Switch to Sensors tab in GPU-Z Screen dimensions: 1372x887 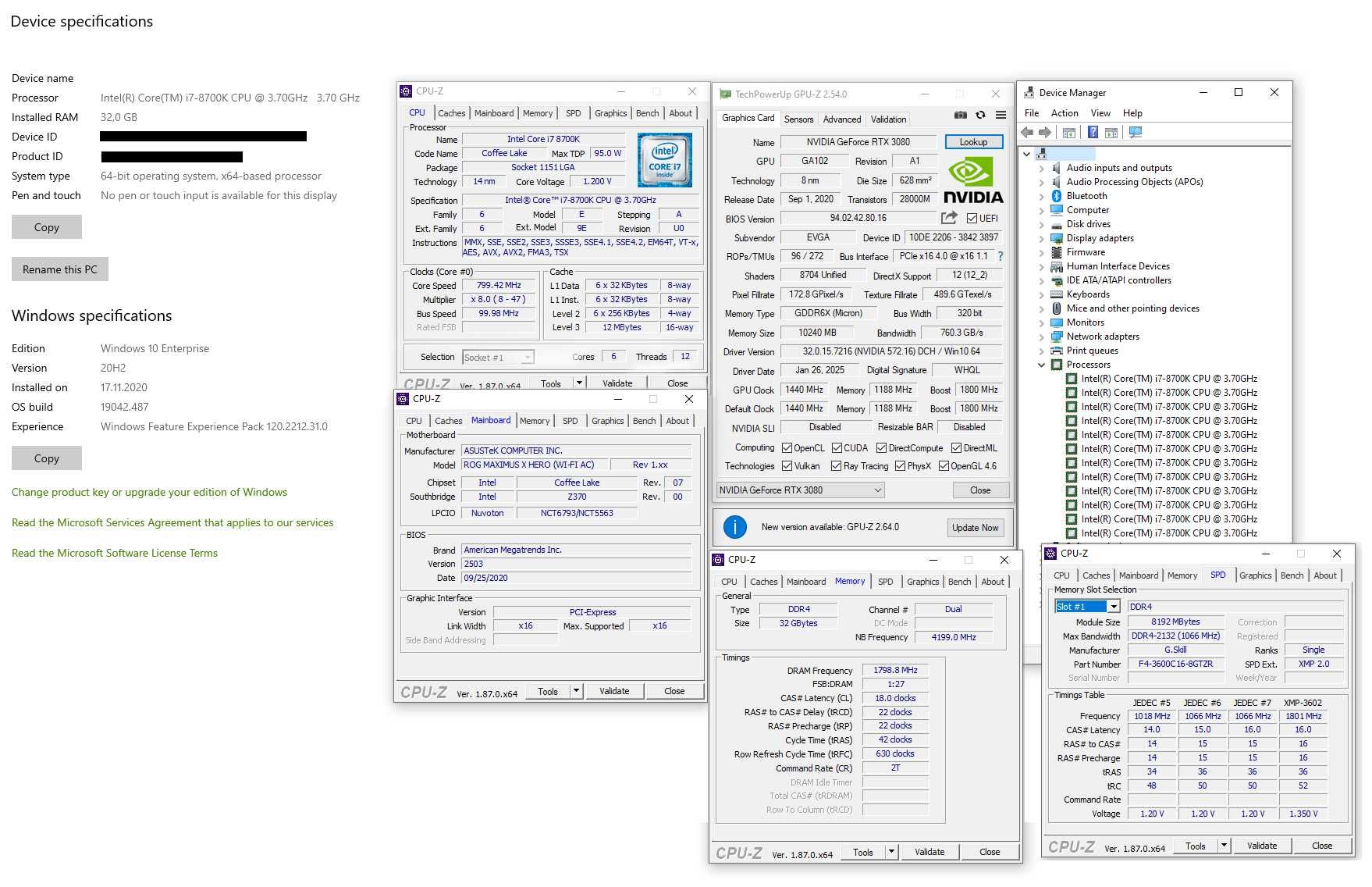(798, 119)
